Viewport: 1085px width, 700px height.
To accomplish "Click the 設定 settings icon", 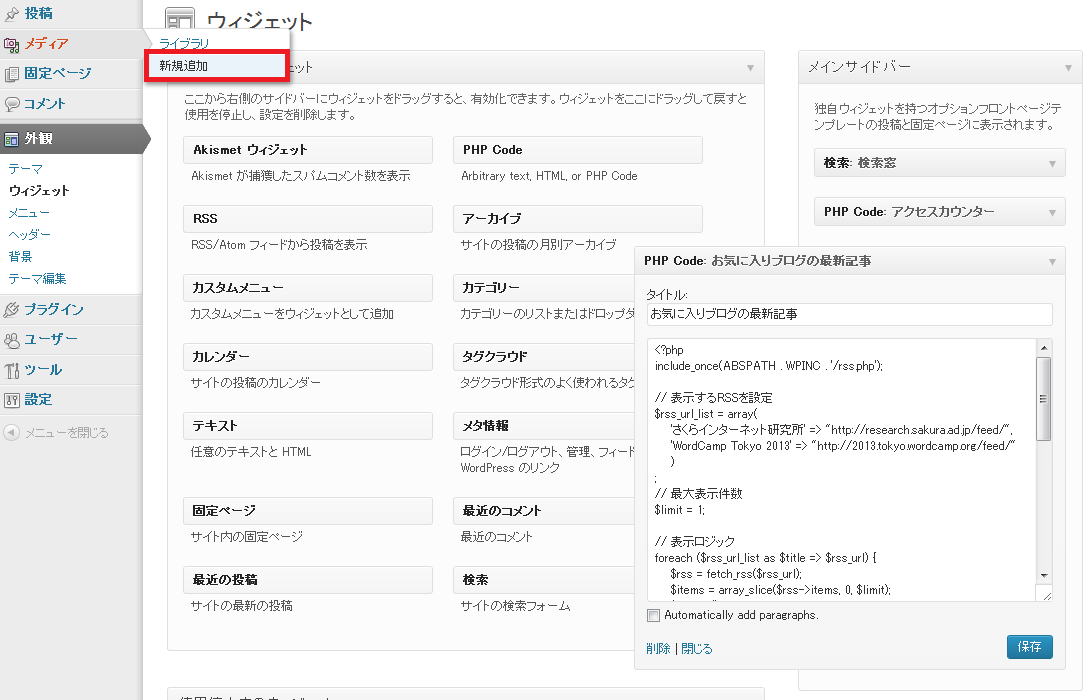I will tap(12, 400).
